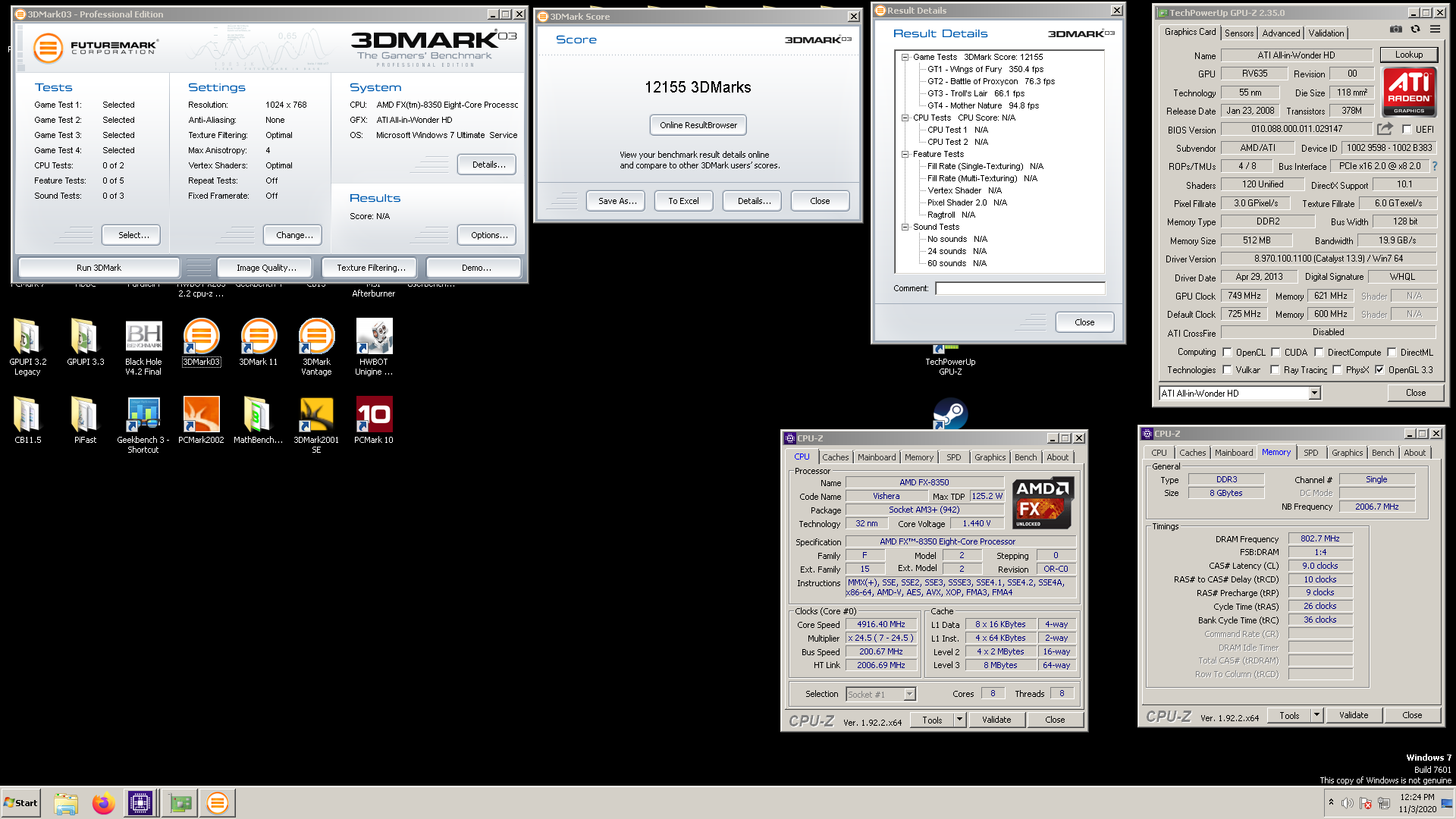Select the HWBOT Unigine desktop icon

tap(374, 347)
